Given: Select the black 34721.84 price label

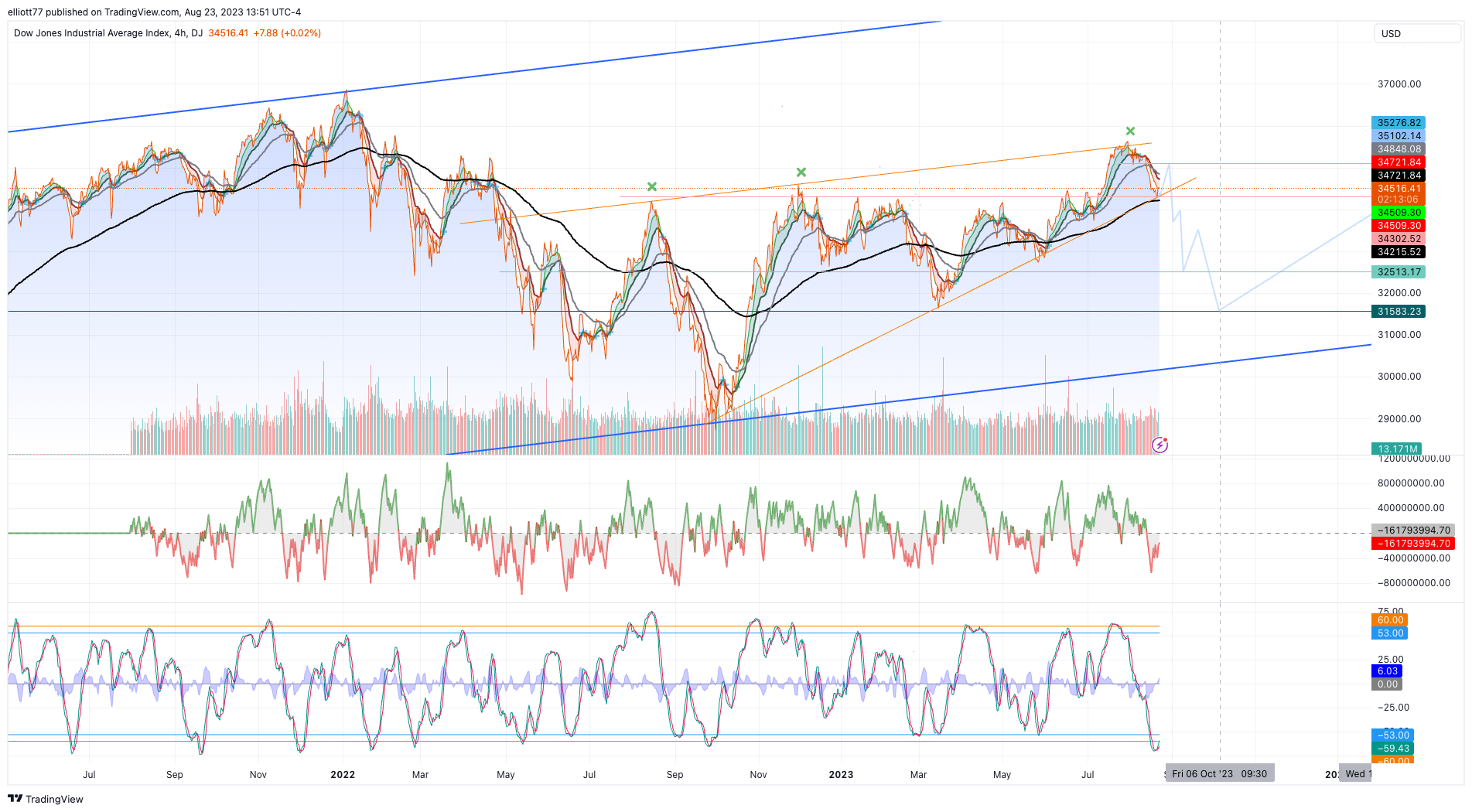Looking at the screenshot, I should (1399, 176).
